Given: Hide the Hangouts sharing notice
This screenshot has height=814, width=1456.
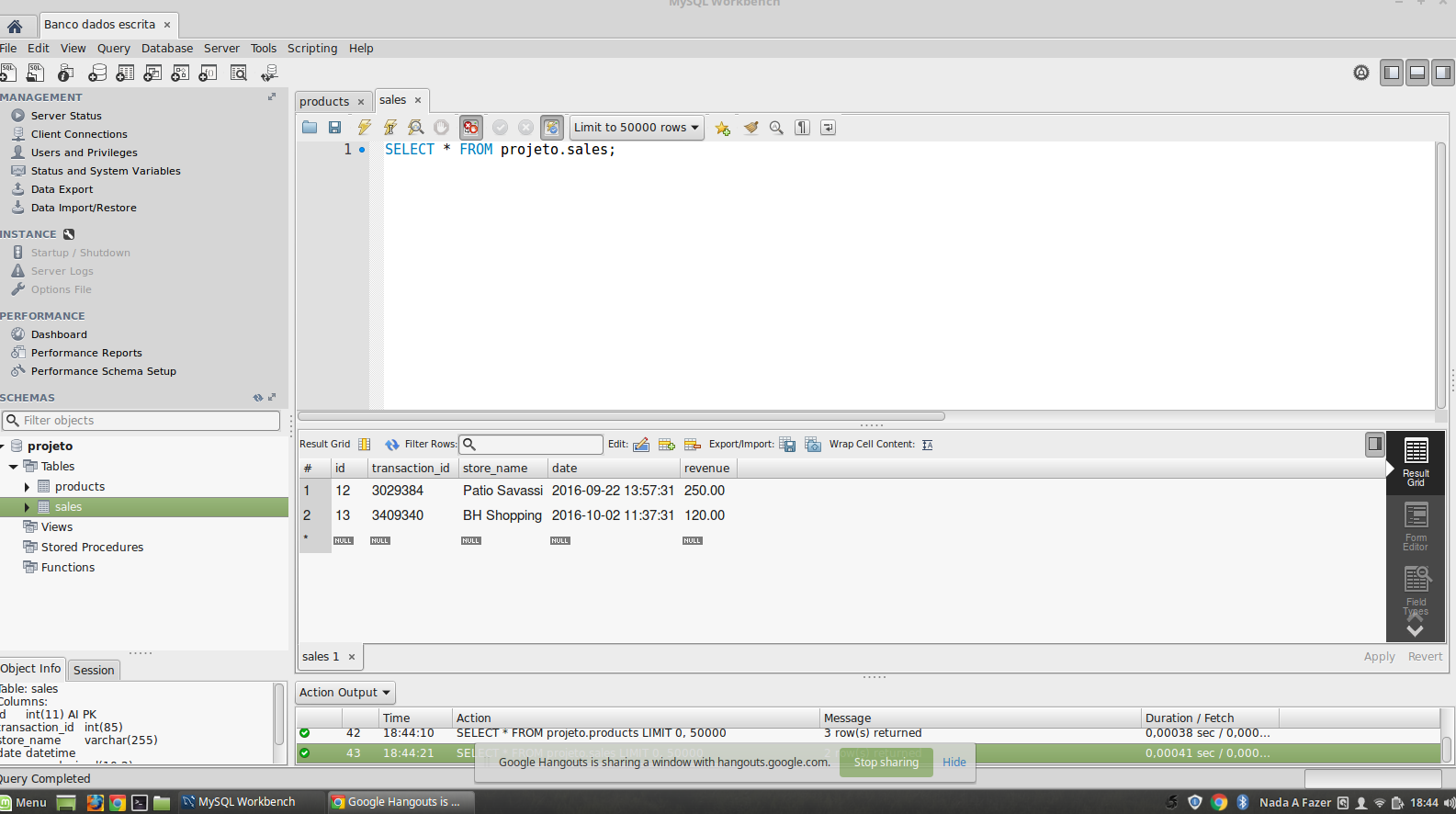Looking at the screenshot, I should coord(954,763).
